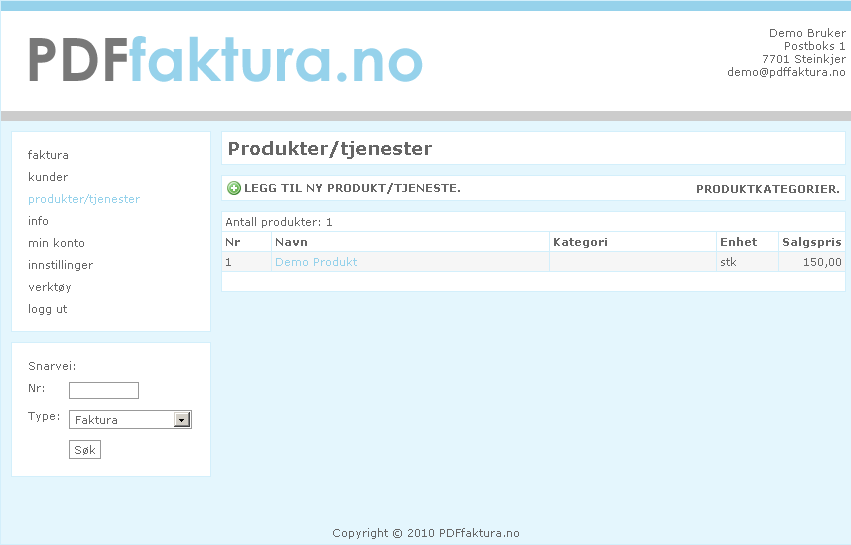Click the green plus add-product icon
The image size is (851, 545).
tap(233, 188)
